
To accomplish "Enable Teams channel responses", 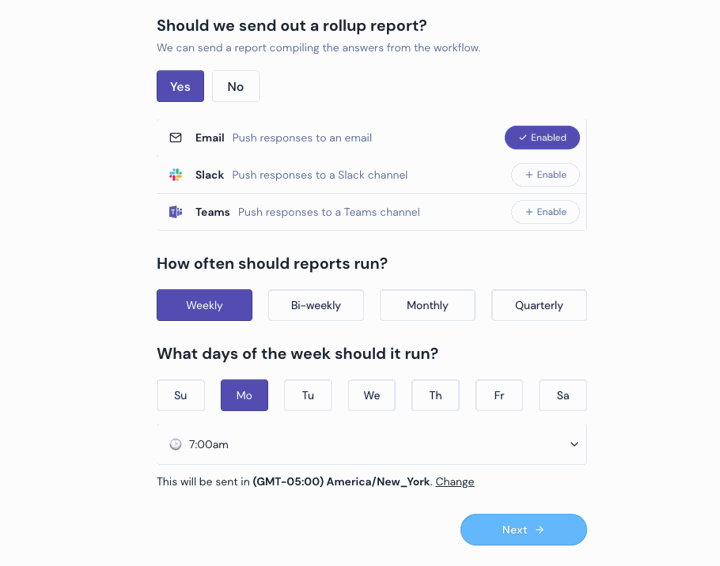I will click(545, 212).
